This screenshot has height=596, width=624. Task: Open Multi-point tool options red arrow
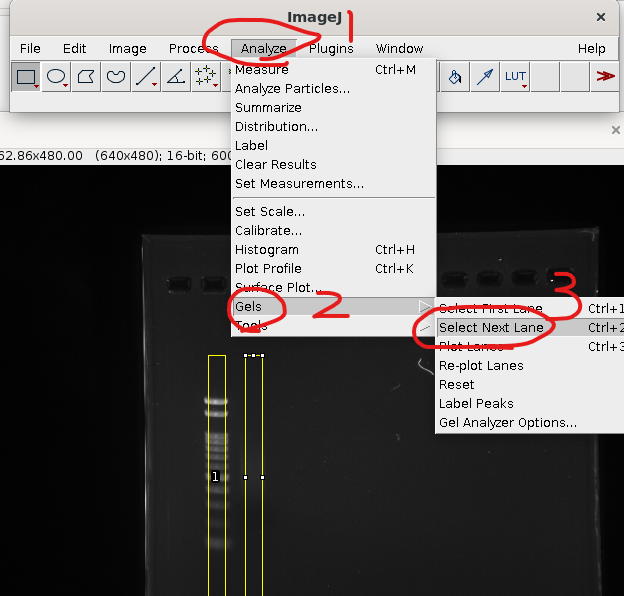tap(215, 86)
